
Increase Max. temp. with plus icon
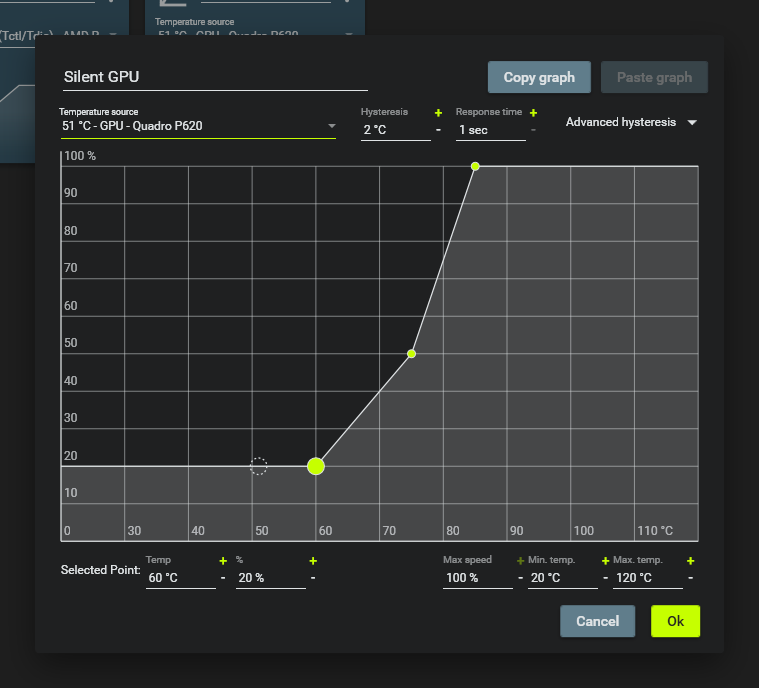[x=690, y=561]
